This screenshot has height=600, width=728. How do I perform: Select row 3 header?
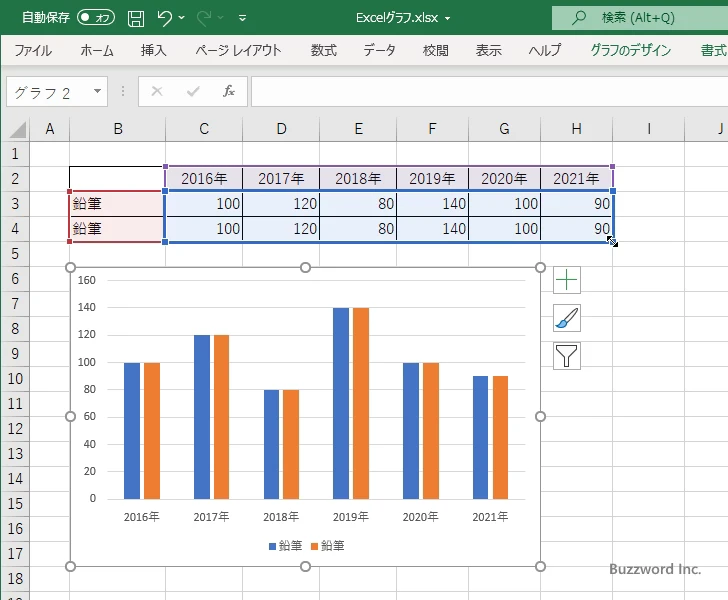15,203
